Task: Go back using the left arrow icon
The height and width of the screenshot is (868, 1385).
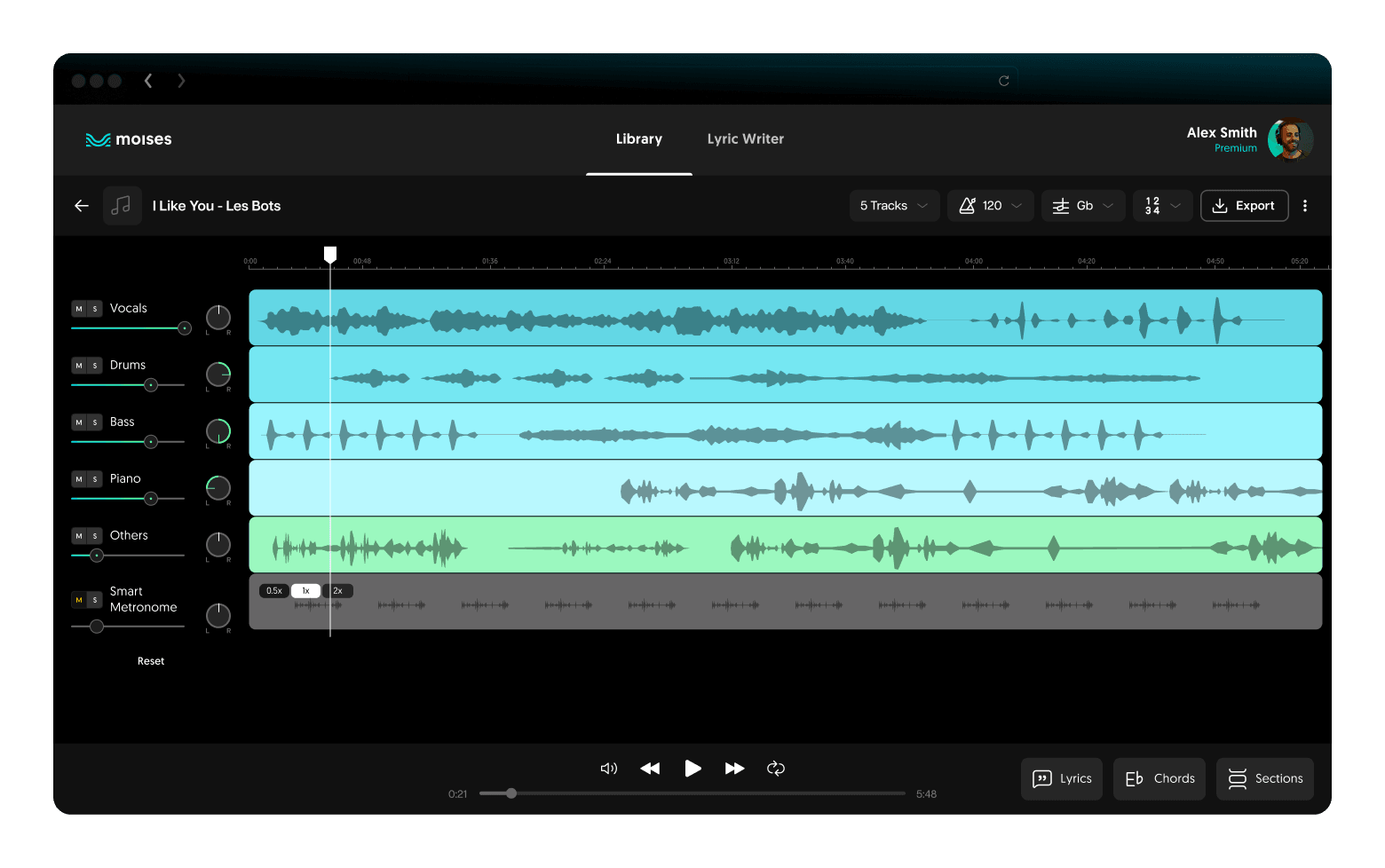Action: (82, 206)
